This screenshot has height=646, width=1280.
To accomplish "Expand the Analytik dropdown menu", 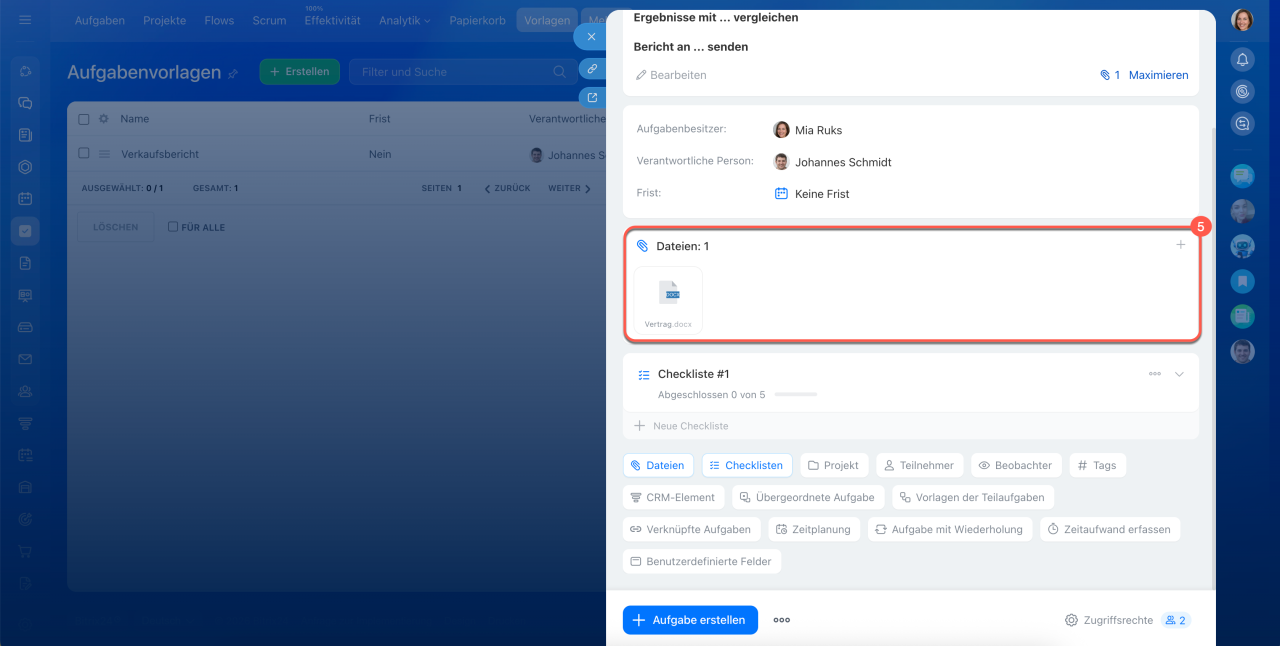I will [x=405, y=20].
